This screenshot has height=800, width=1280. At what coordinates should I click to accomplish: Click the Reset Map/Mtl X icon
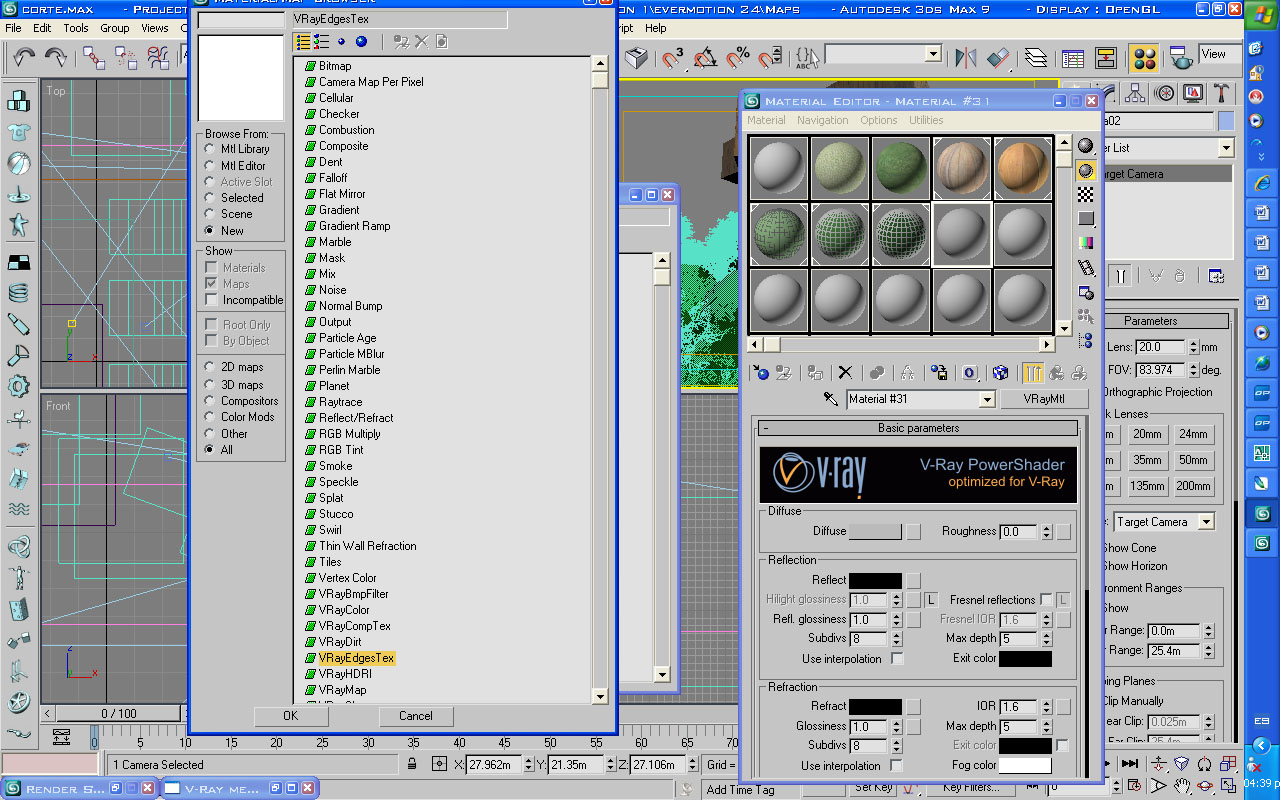point(845,373)
